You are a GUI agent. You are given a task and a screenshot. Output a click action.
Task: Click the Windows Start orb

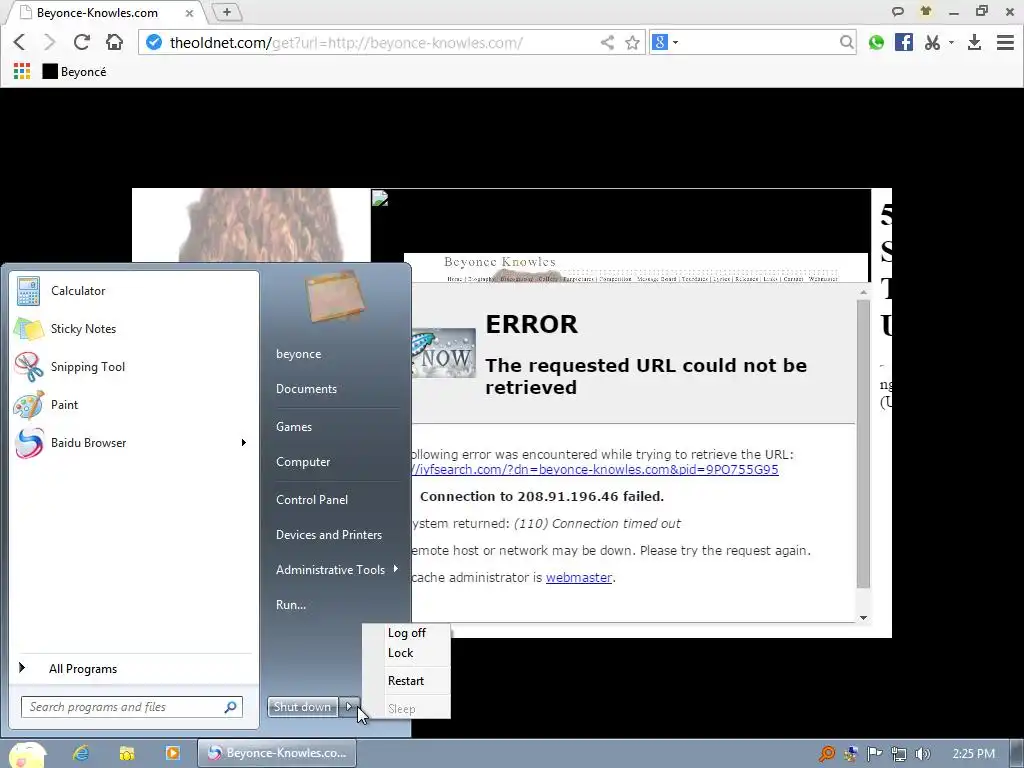pyautogui.click(x=27, y=754)
